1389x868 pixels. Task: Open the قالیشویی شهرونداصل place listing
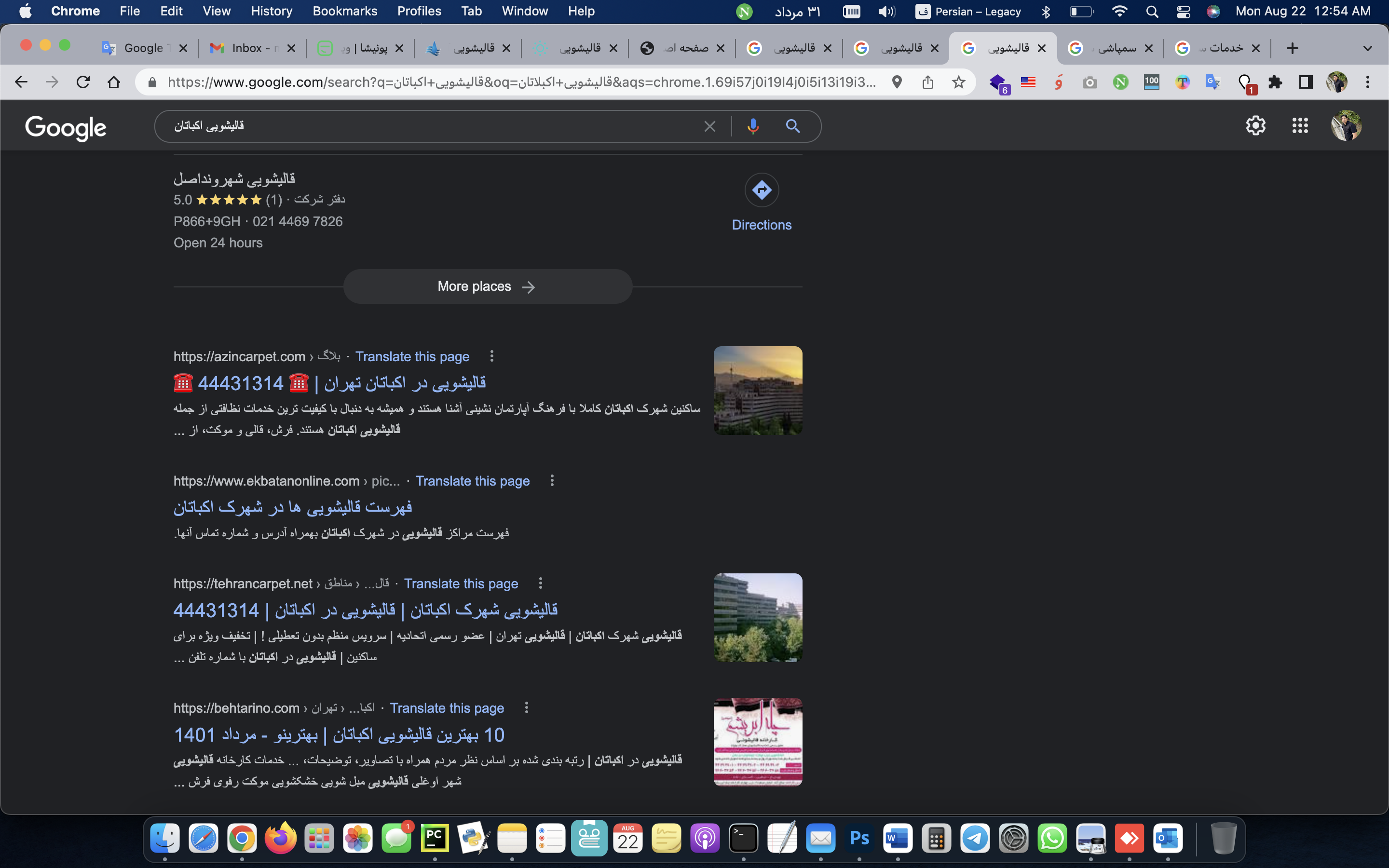point(234,179)
